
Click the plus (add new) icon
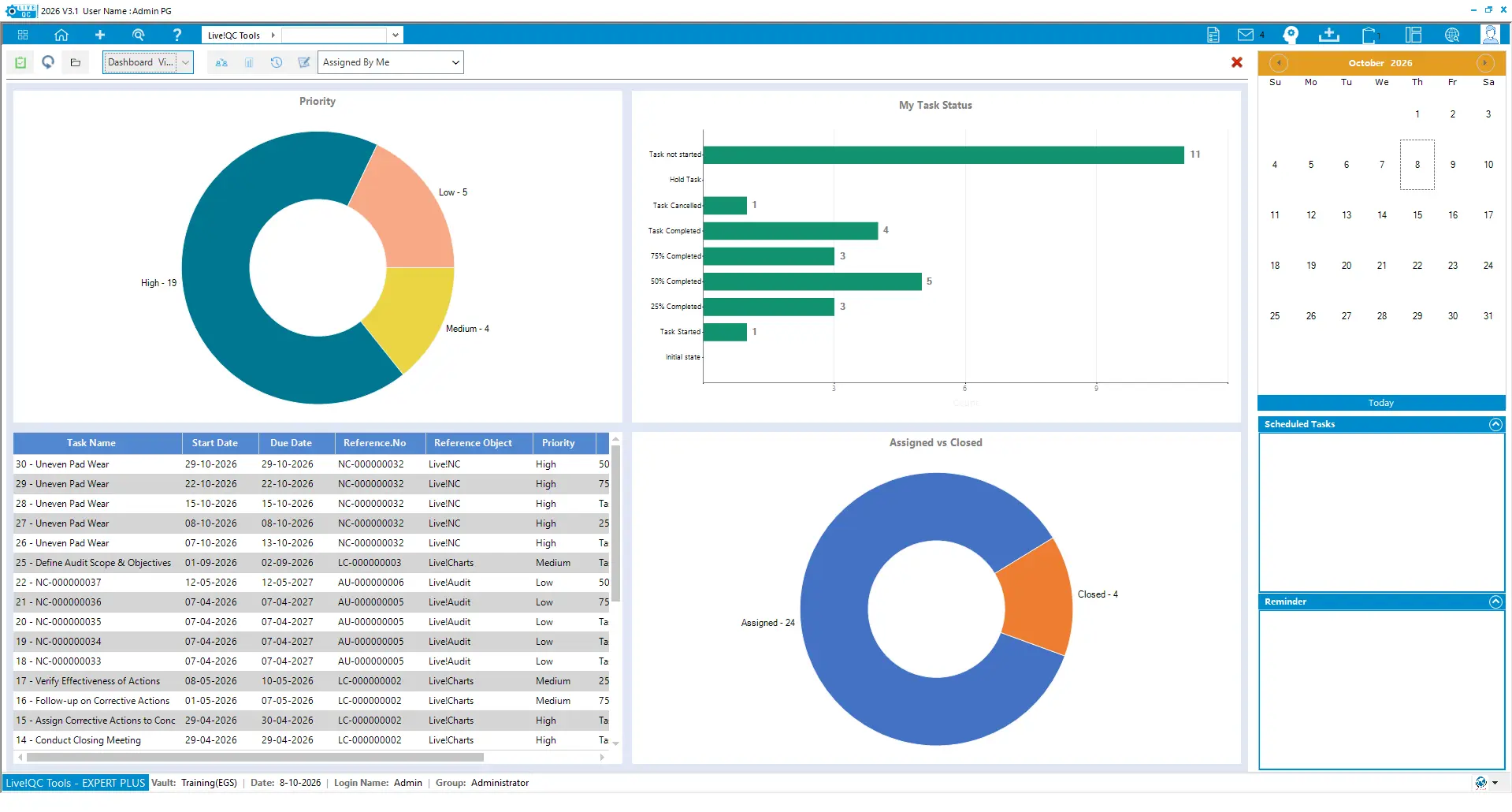coord(99,35)
